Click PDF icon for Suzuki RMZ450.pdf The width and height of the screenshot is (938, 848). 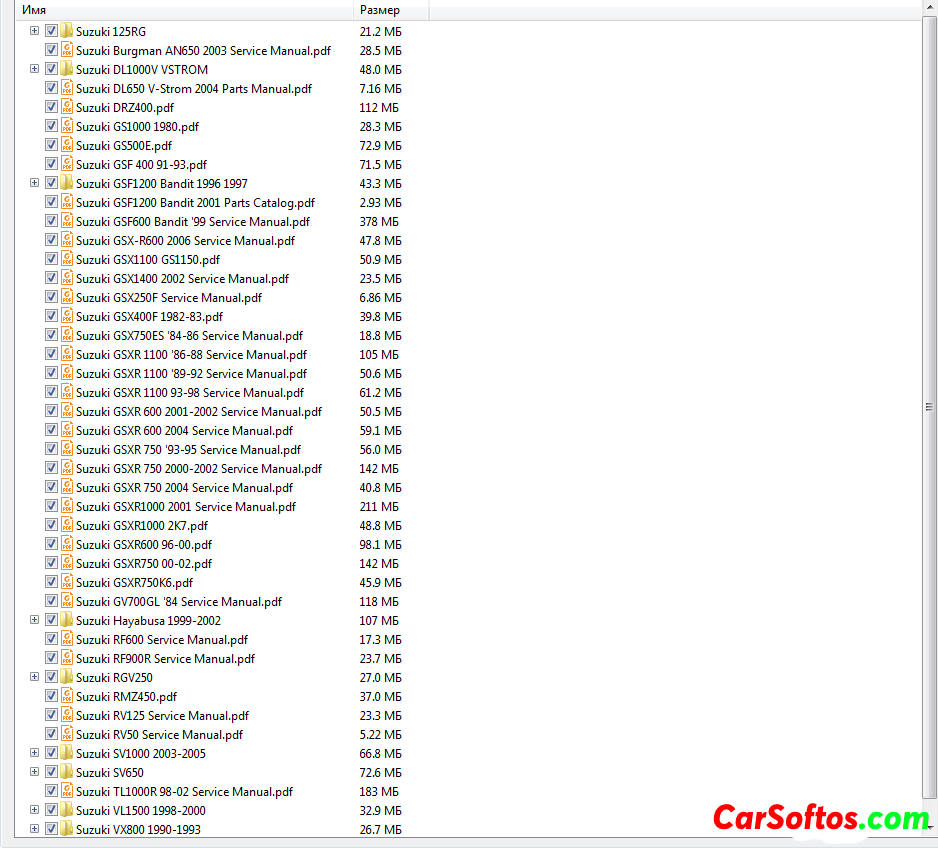pos(67,697)
